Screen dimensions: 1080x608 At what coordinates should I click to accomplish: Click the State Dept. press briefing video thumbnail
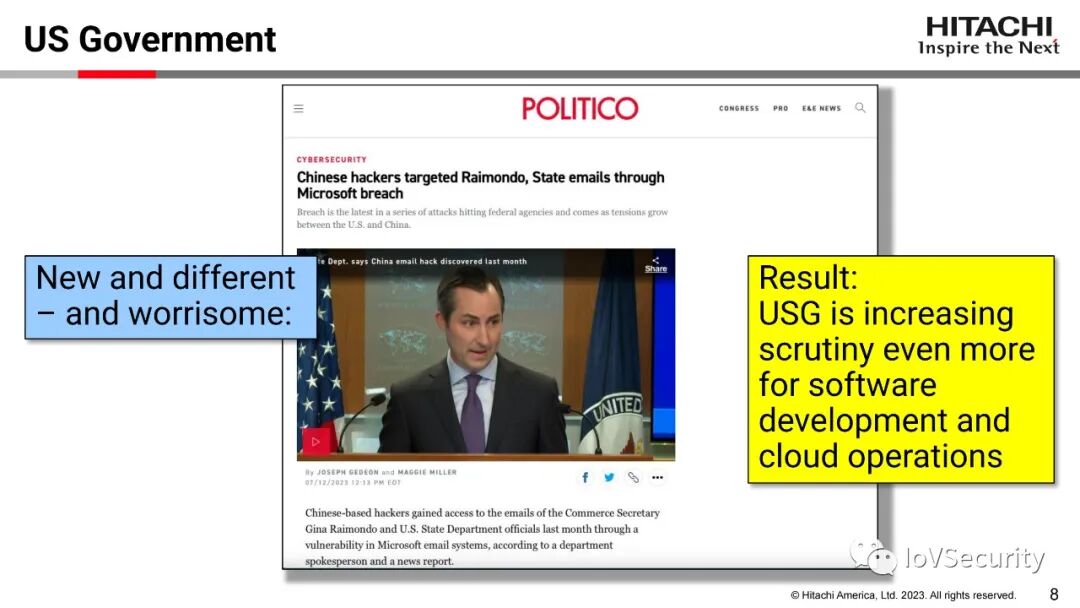pos(486,355)
